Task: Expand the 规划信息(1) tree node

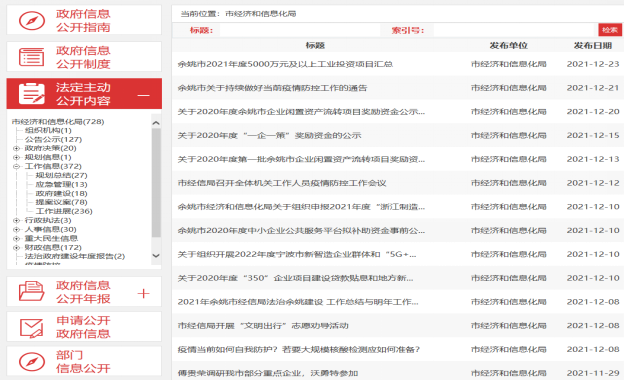Action: (16, 158)
